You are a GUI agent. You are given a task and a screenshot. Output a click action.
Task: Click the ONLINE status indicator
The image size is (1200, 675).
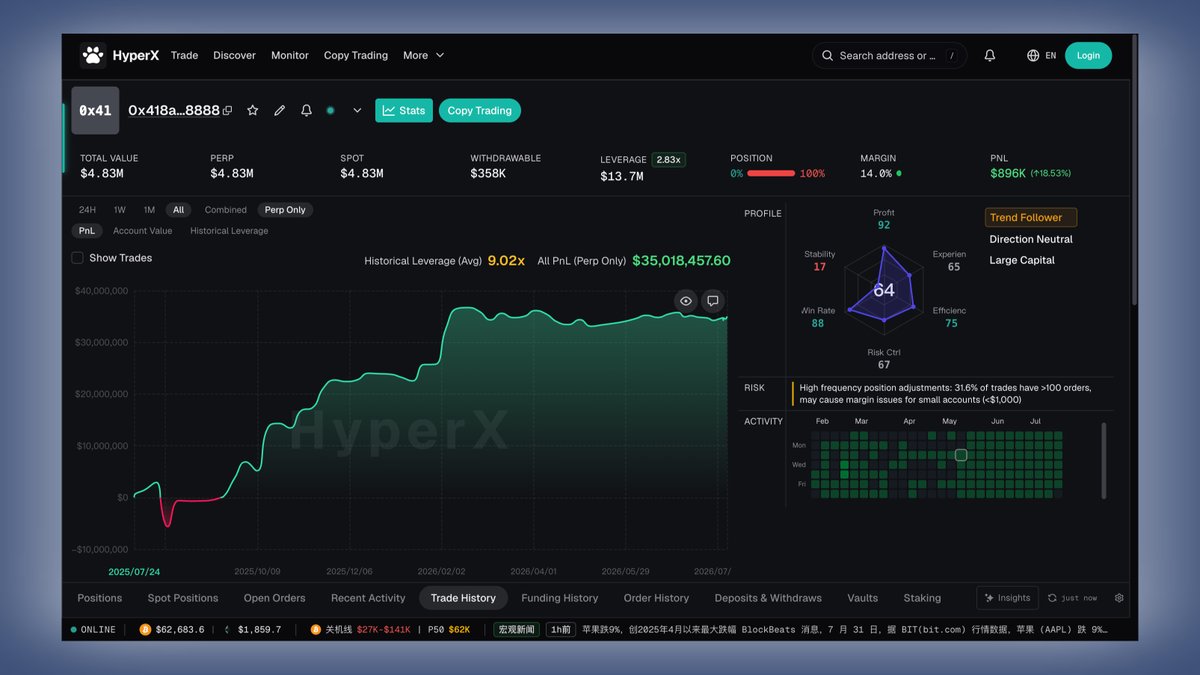point(93,630)
